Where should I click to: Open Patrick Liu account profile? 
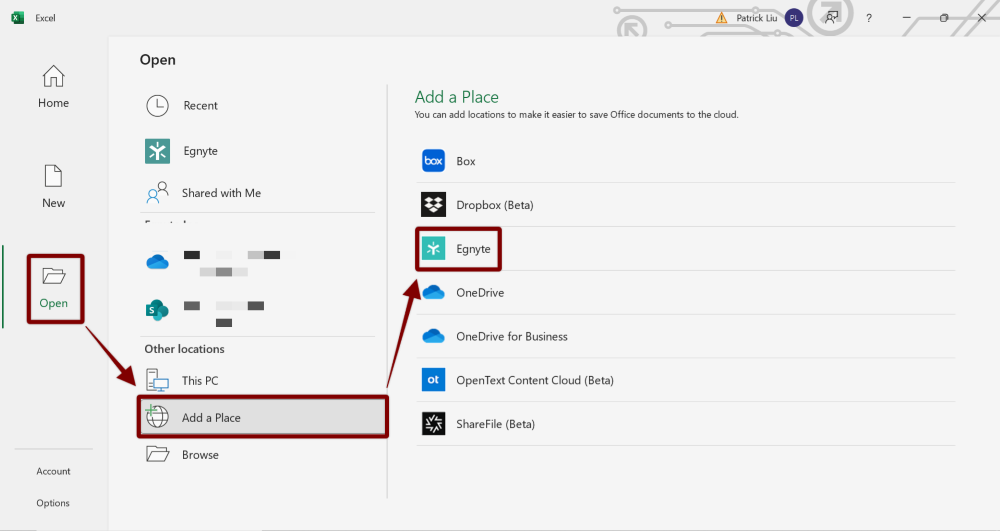coord(757,18)
